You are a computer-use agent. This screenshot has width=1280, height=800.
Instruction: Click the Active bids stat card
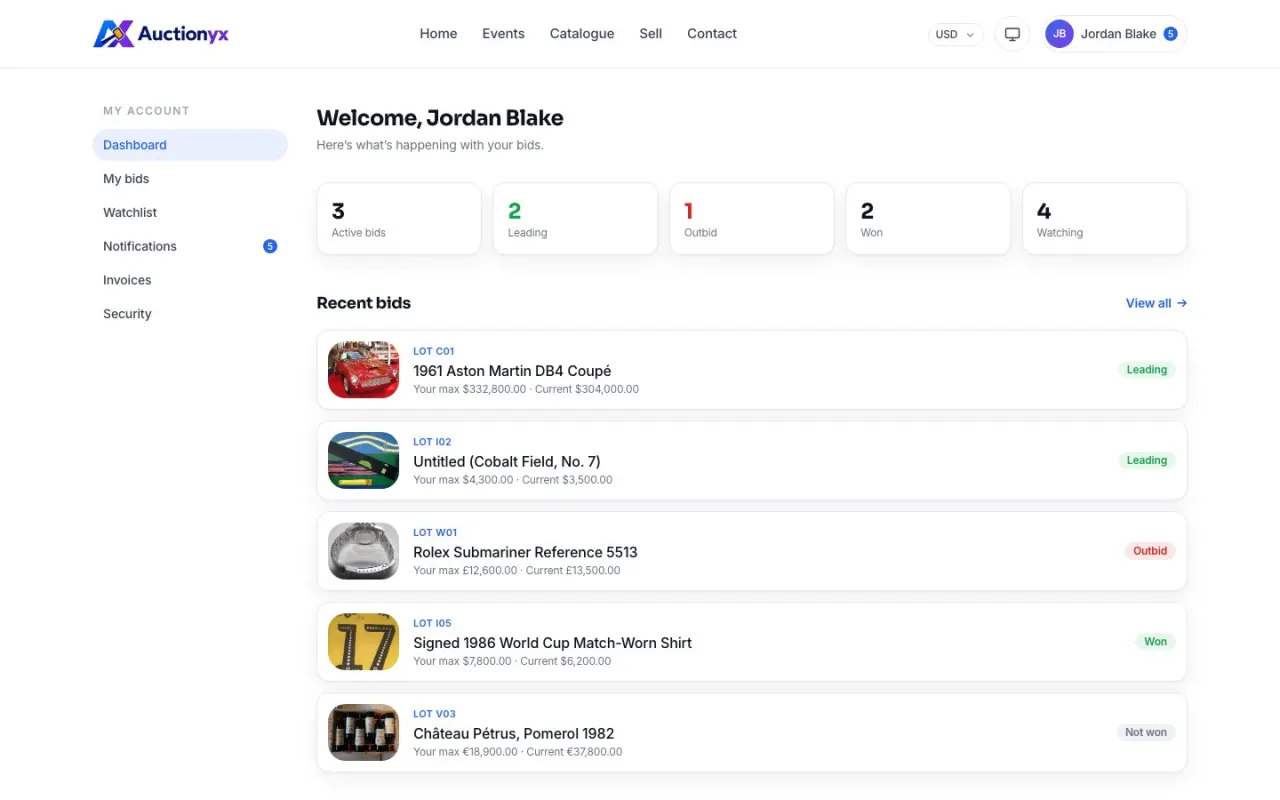pyautogui.click(x=399, y=219)
